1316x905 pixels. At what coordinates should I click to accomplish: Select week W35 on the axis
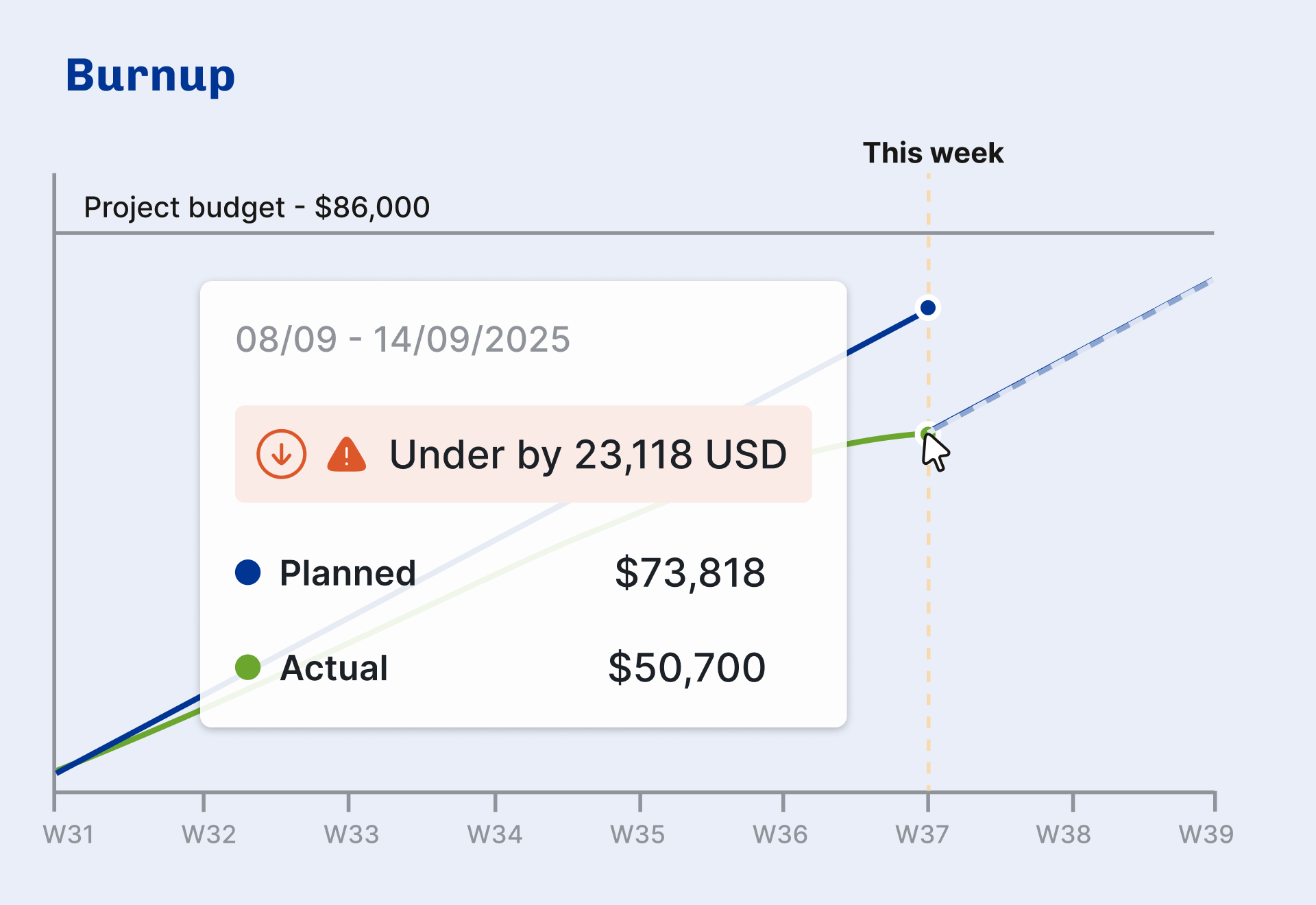point(637,834)
